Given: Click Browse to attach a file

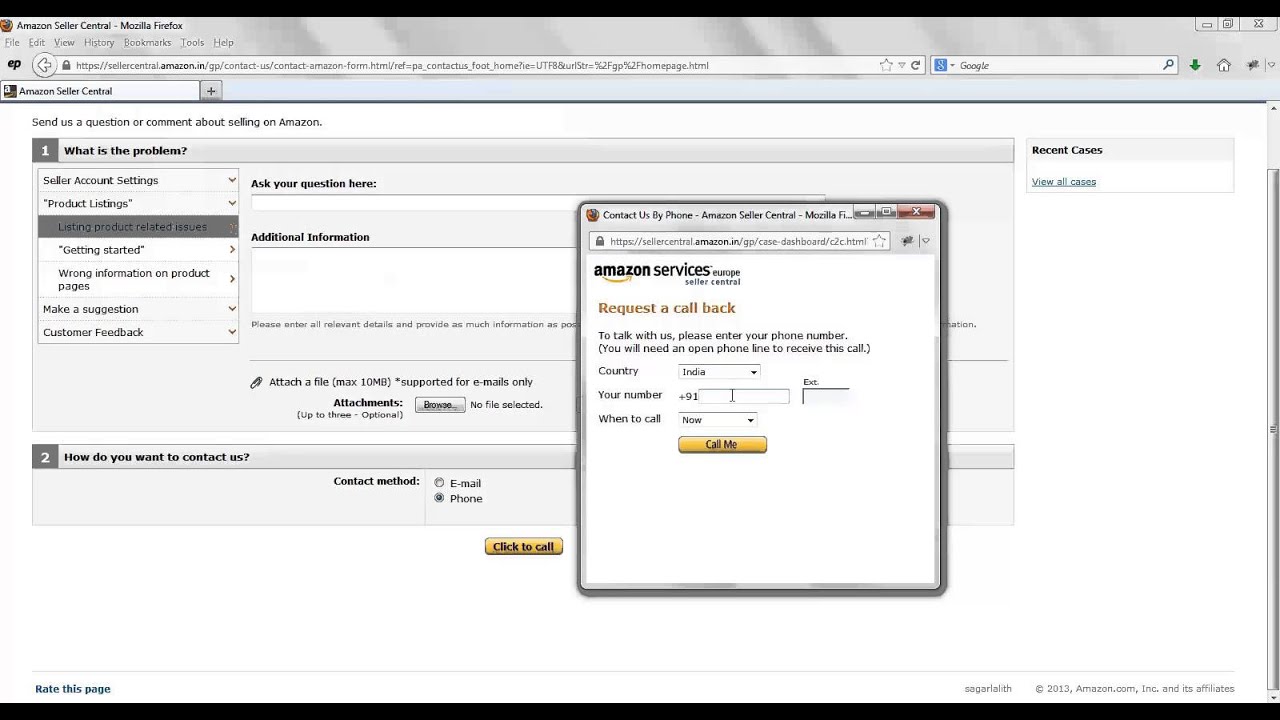Looking at the screenshot, I should (x=440, y=405).
